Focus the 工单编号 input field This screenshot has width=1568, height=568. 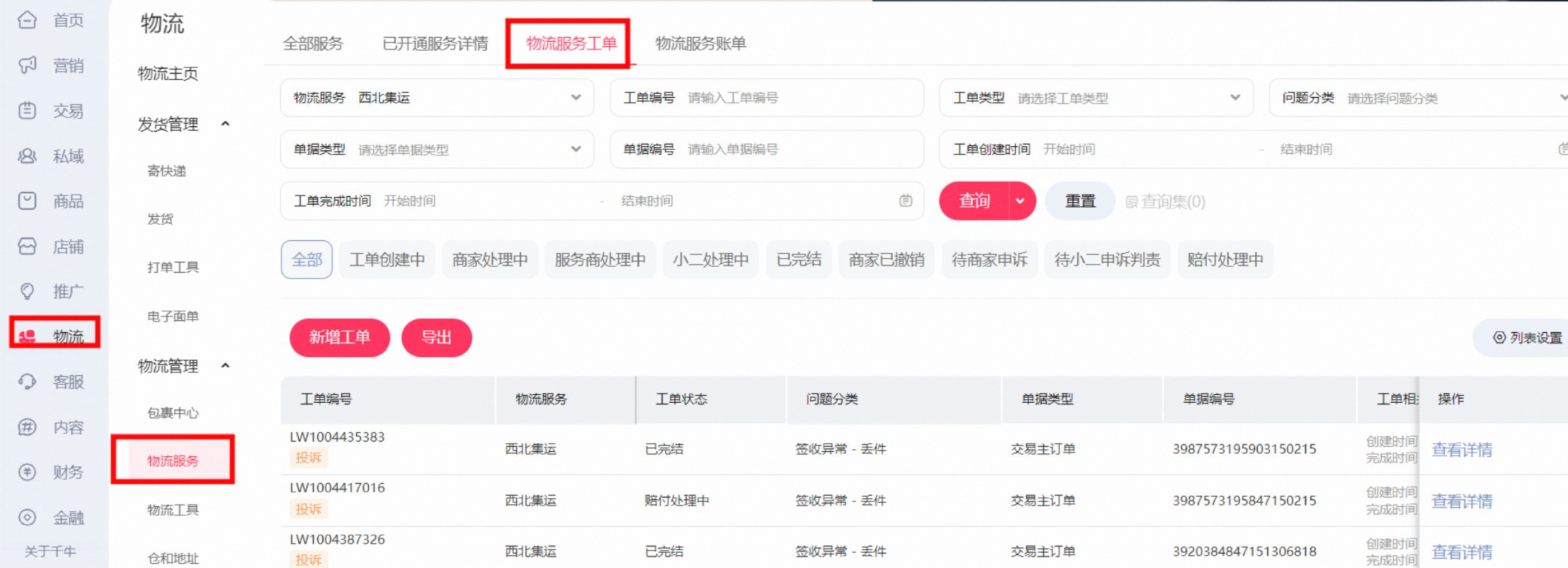[767, 98]
